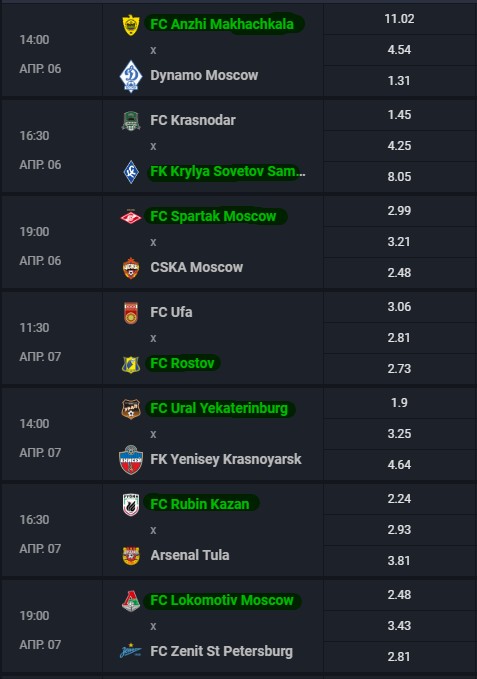Click the Dynamo Moscow club logo

(131, 76)
